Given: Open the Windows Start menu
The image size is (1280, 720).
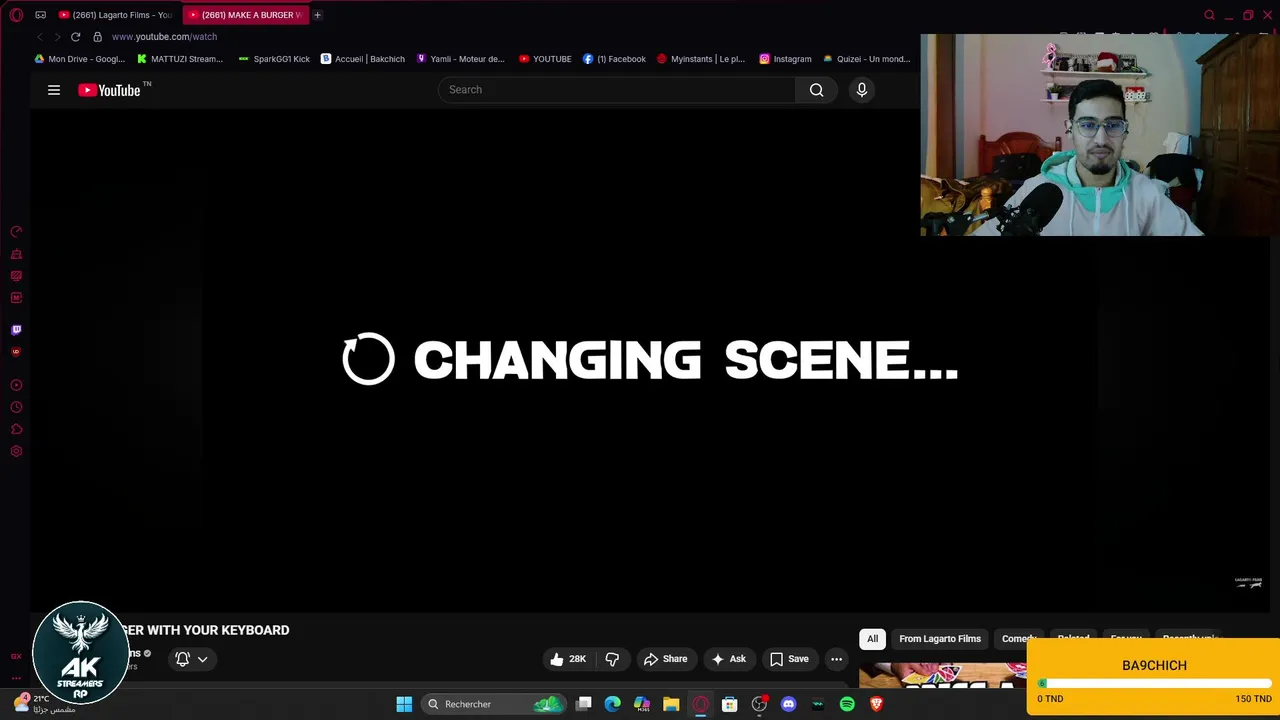Looking at the screenshot, I should [404, 704].
